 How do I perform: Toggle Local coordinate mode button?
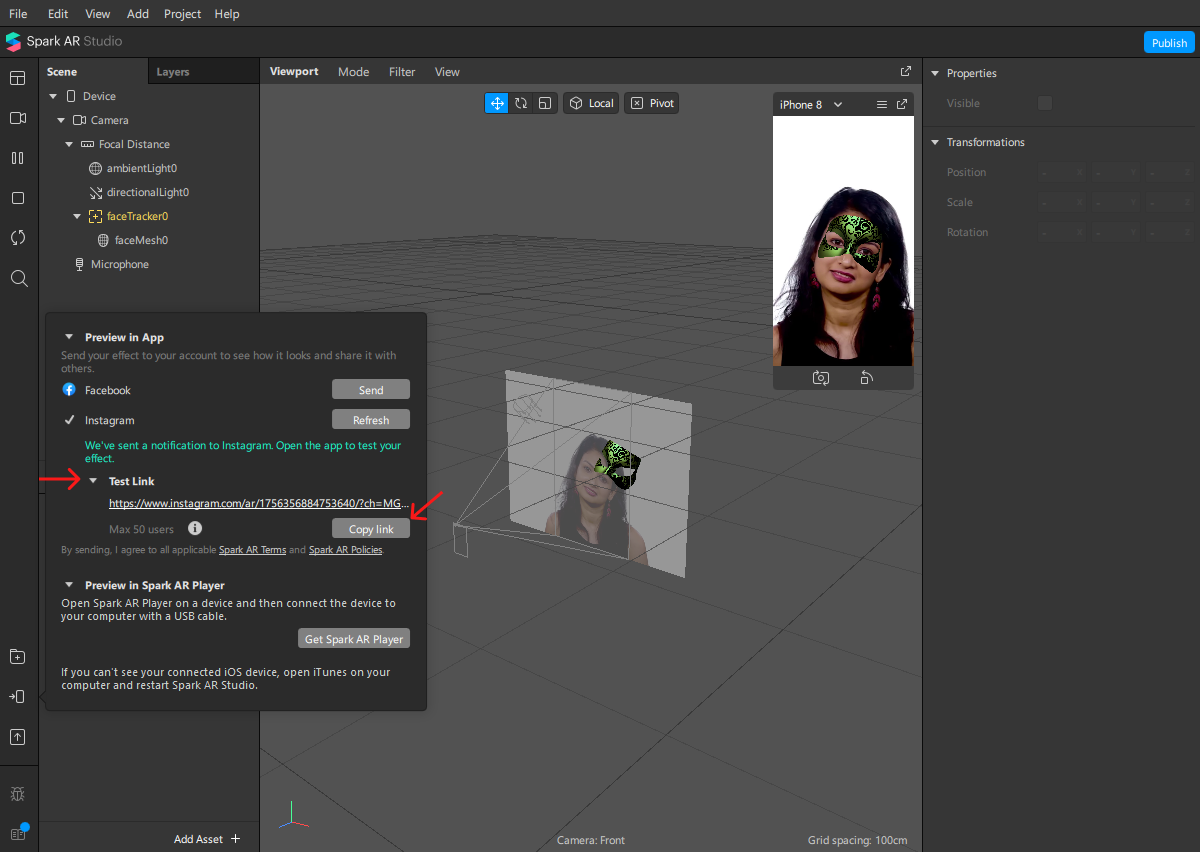[591, 103]
